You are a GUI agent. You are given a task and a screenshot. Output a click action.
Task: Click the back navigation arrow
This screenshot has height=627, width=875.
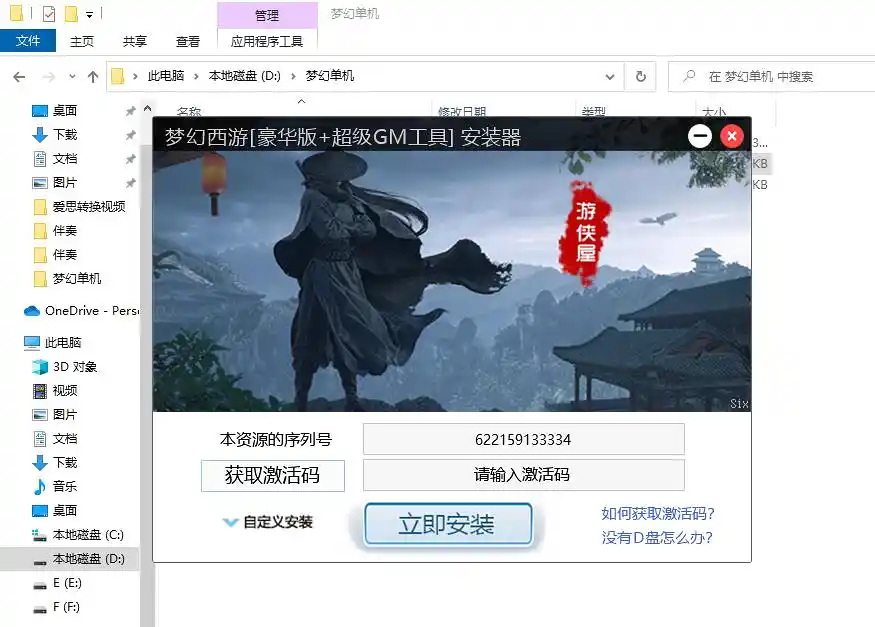pos(20,76)
